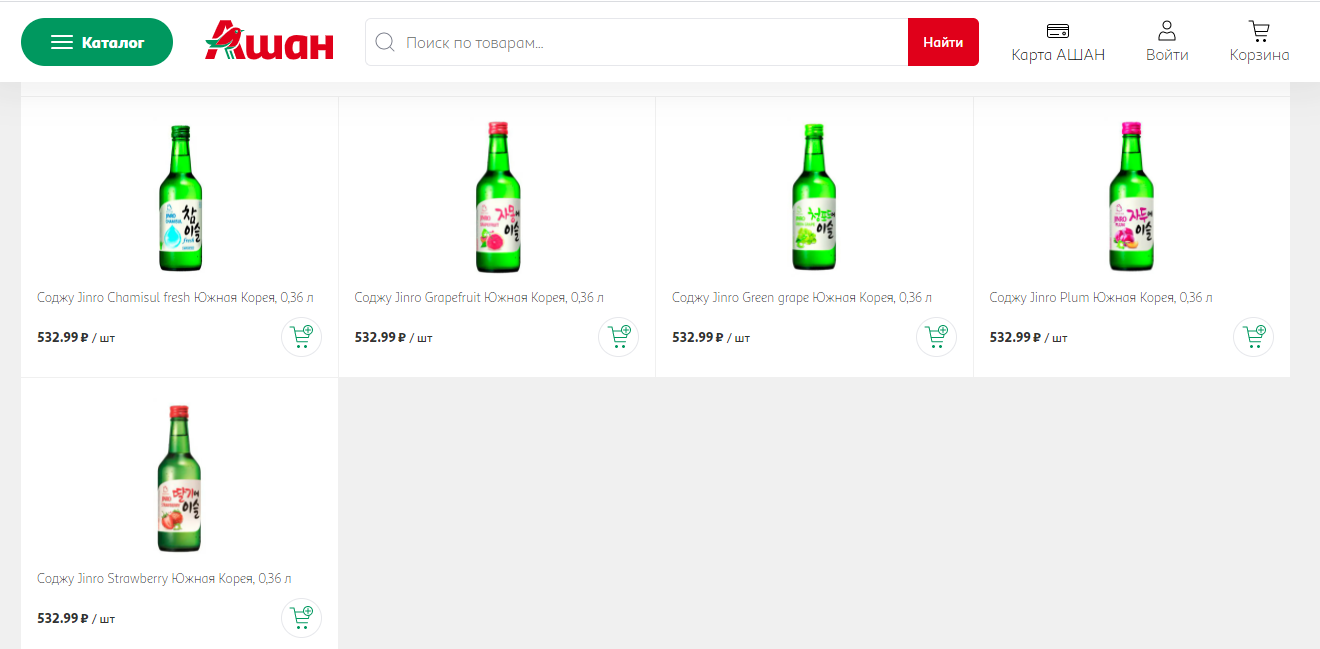Open the Каталог menu
Screen dimensions: 1320x649
97,42
